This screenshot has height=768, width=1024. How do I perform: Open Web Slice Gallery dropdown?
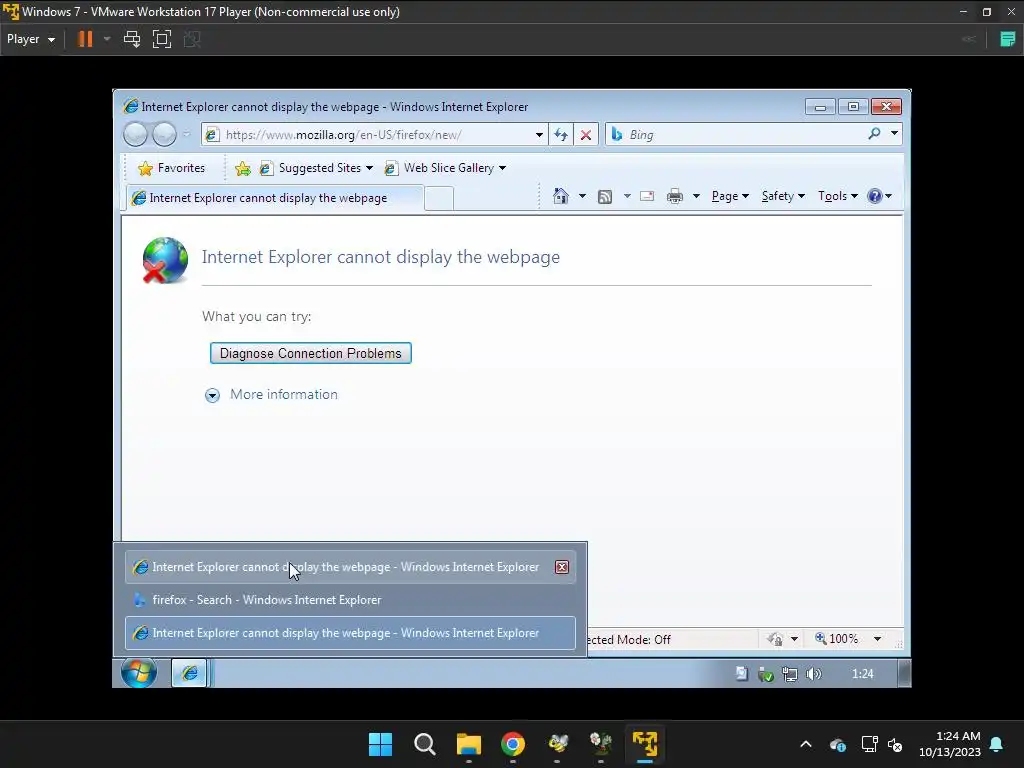[x=446, y=168]
